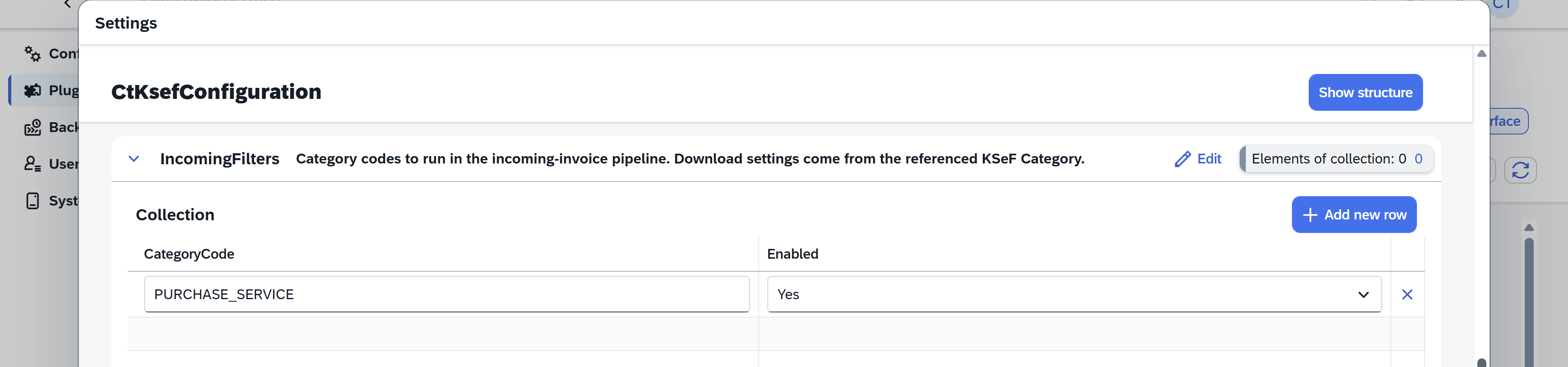Open the Backup sidebar icon

32,128
